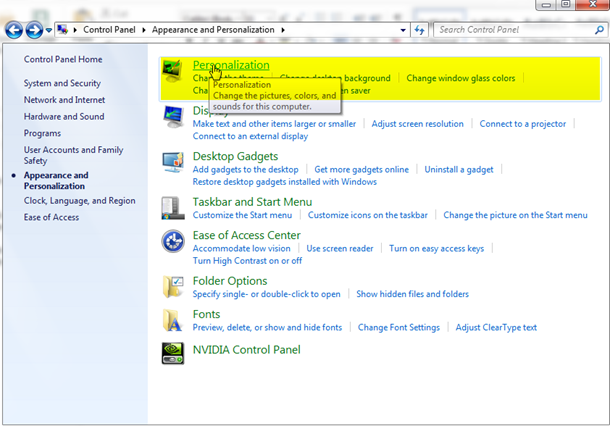
Task: Click the Display monitor icon
Action: pyautogui.click(x=173, y=117)
